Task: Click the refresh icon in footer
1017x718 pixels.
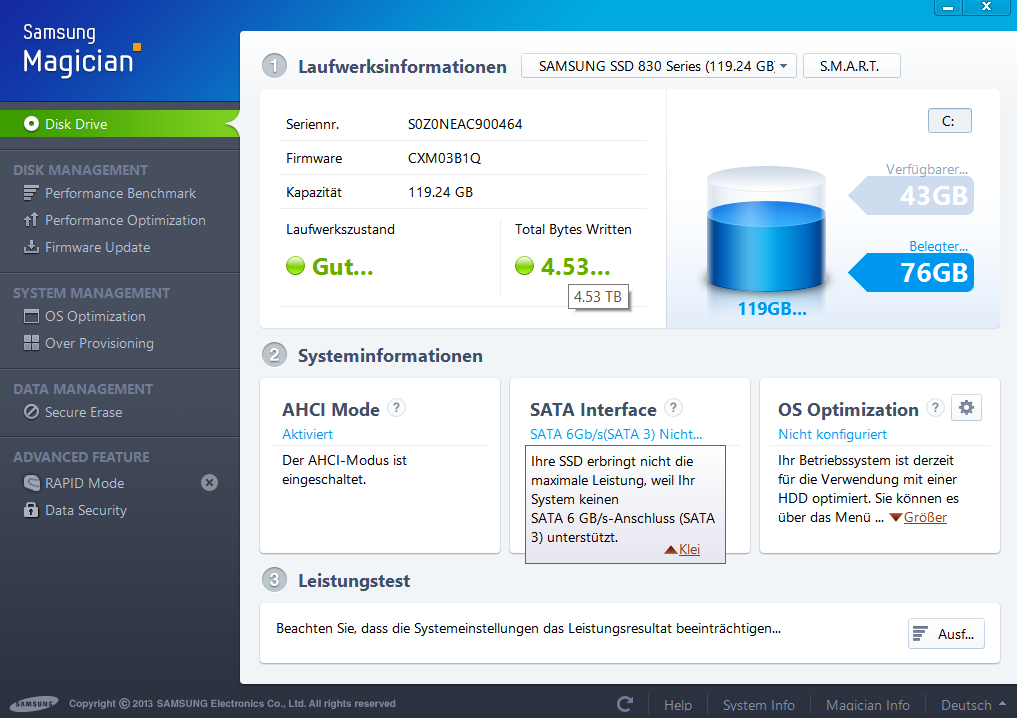Action: 625,704
